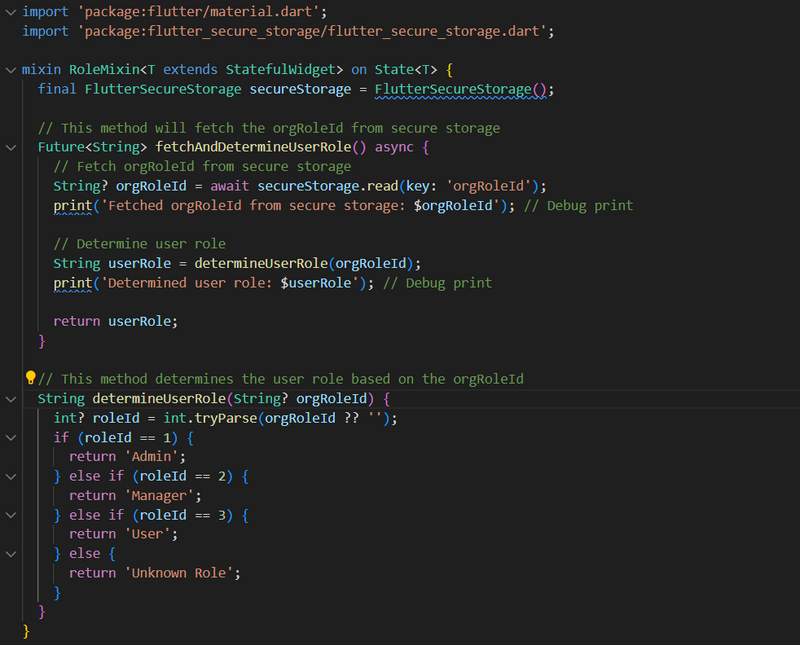Click the lightbulb quick-fix icon
The width and height of the screenshot is (800, 645).
30,379
